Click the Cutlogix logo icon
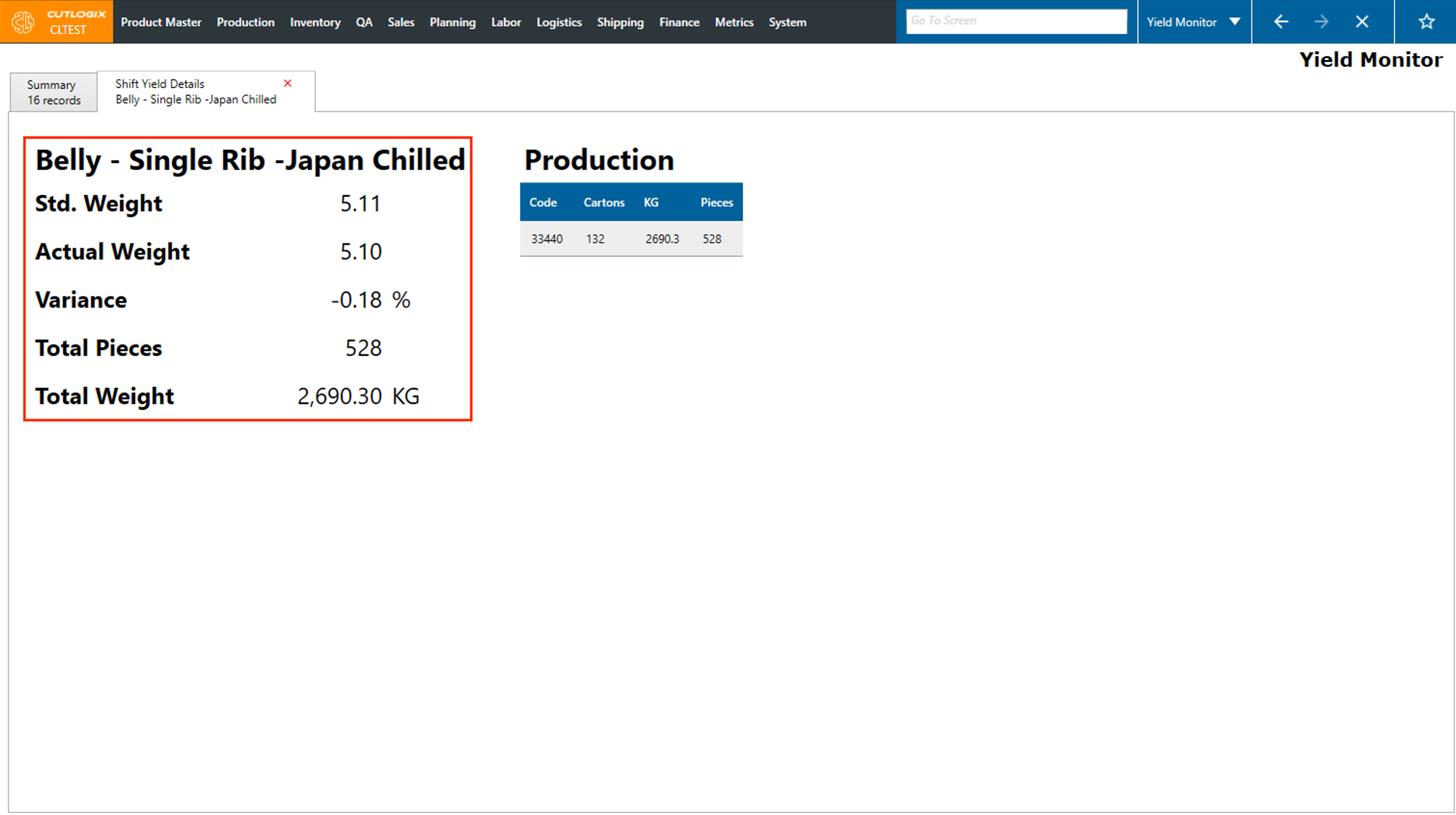The image size is (1456, 815). [24, 22]
